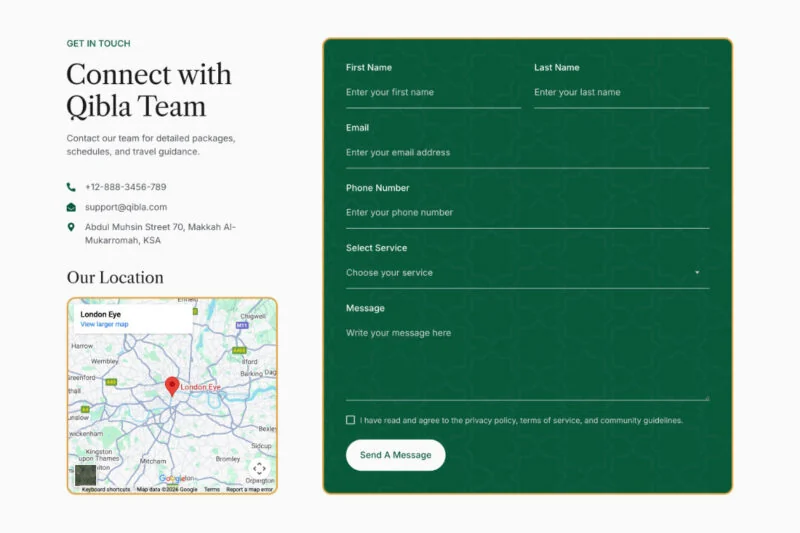800x533 pixels.
Task: Focus the Last Name input field
Action: click(x=621, y=92)
